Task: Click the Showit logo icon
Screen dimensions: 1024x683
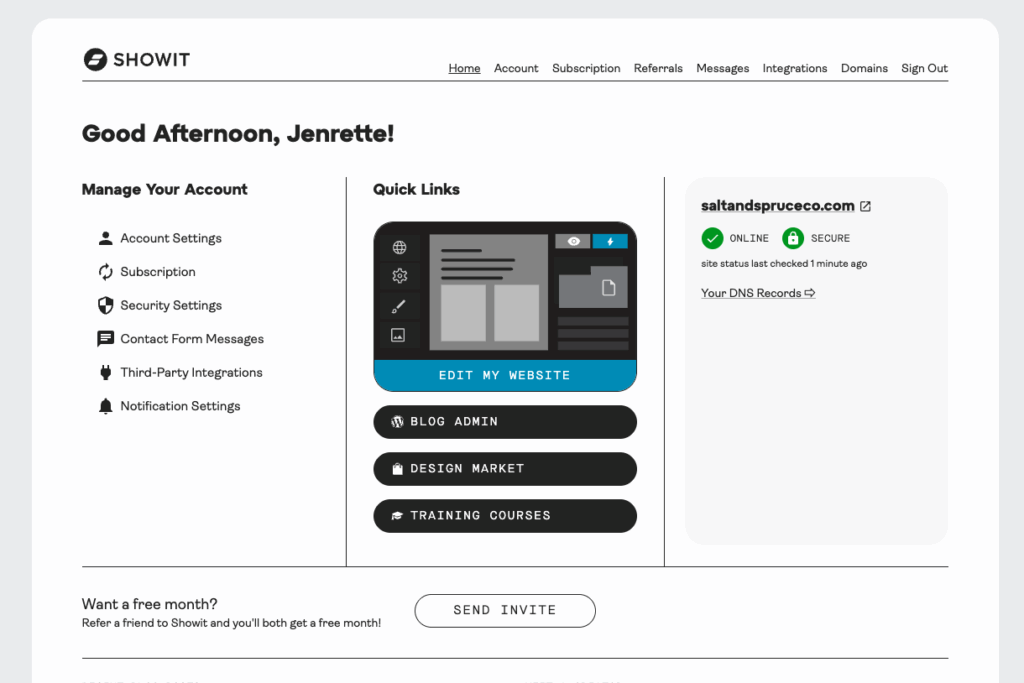Action: [x=95, y=59]
